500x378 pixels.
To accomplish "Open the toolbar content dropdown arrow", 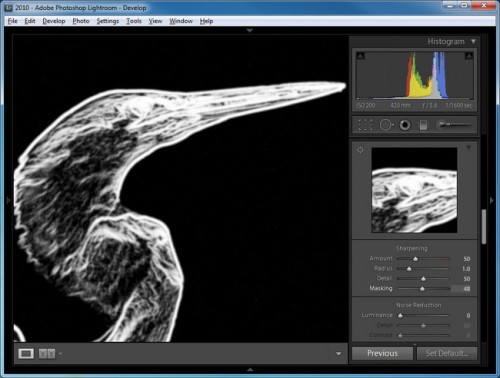I will tap(338, 354).
